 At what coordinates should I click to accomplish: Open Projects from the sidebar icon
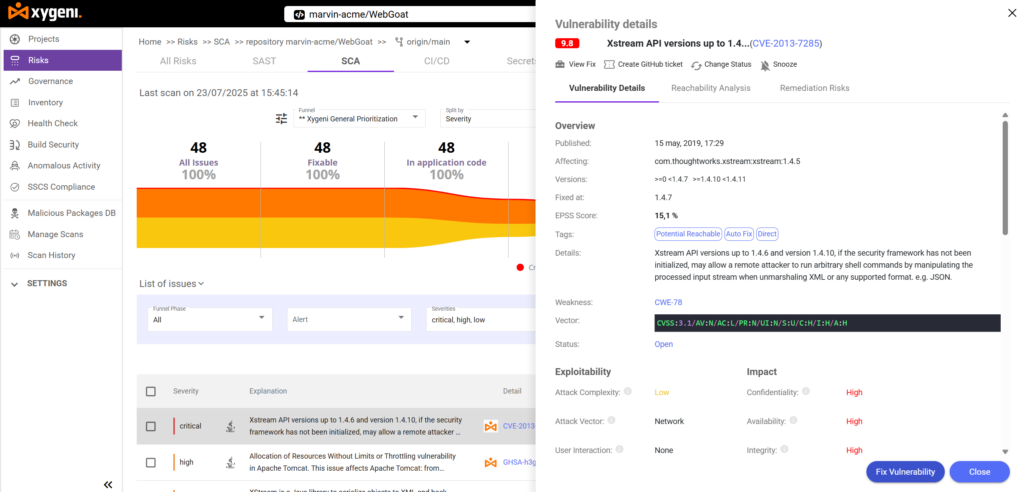14,39
